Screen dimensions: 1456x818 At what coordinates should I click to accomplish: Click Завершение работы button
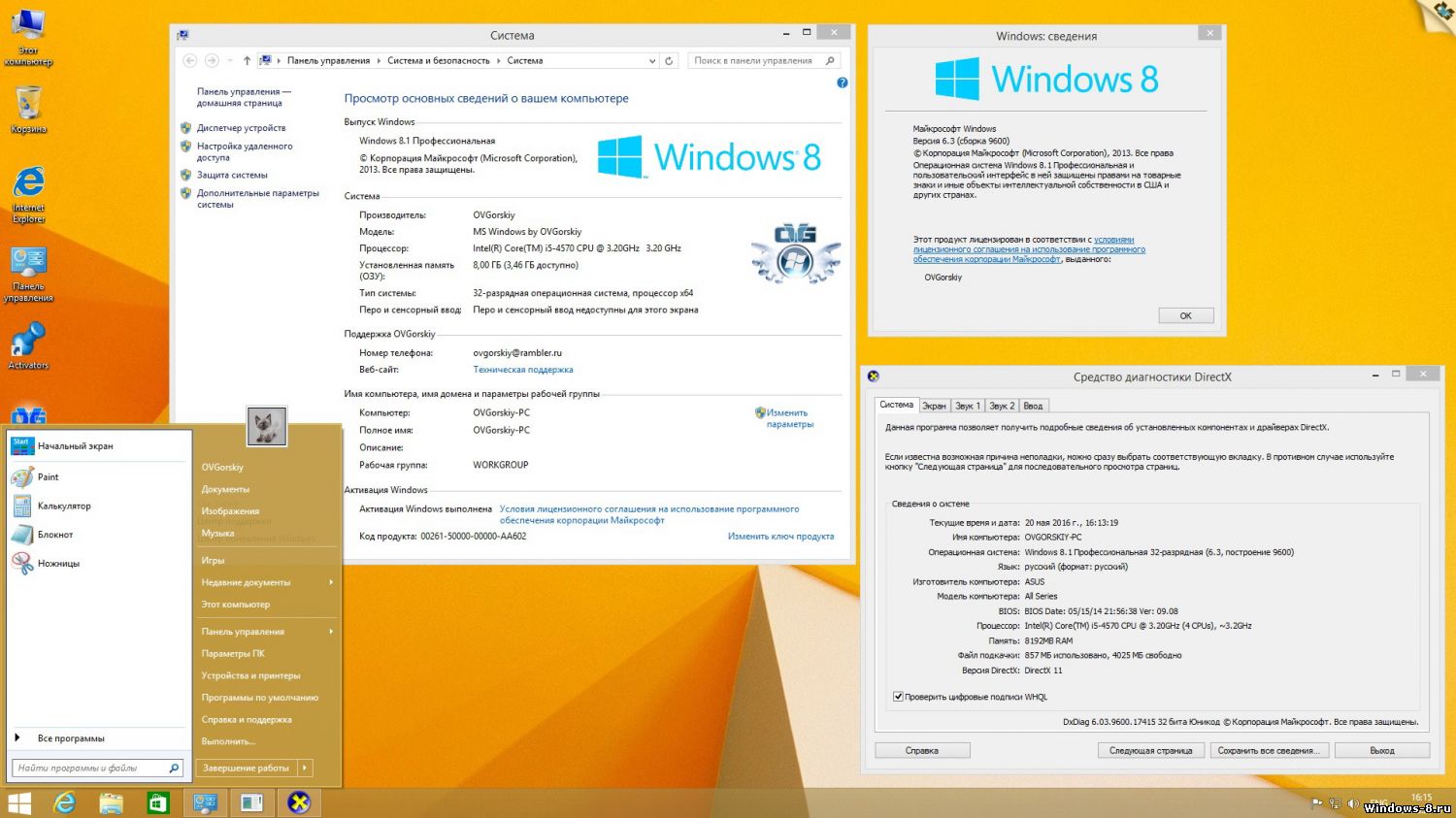247,768
